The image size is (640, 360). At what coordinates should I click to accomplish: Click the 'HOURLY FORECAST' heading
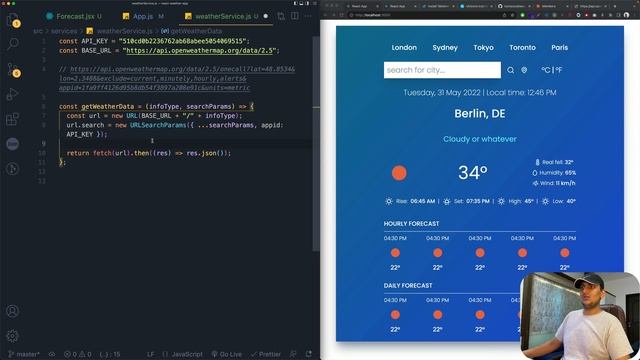[x=411, y=224]
